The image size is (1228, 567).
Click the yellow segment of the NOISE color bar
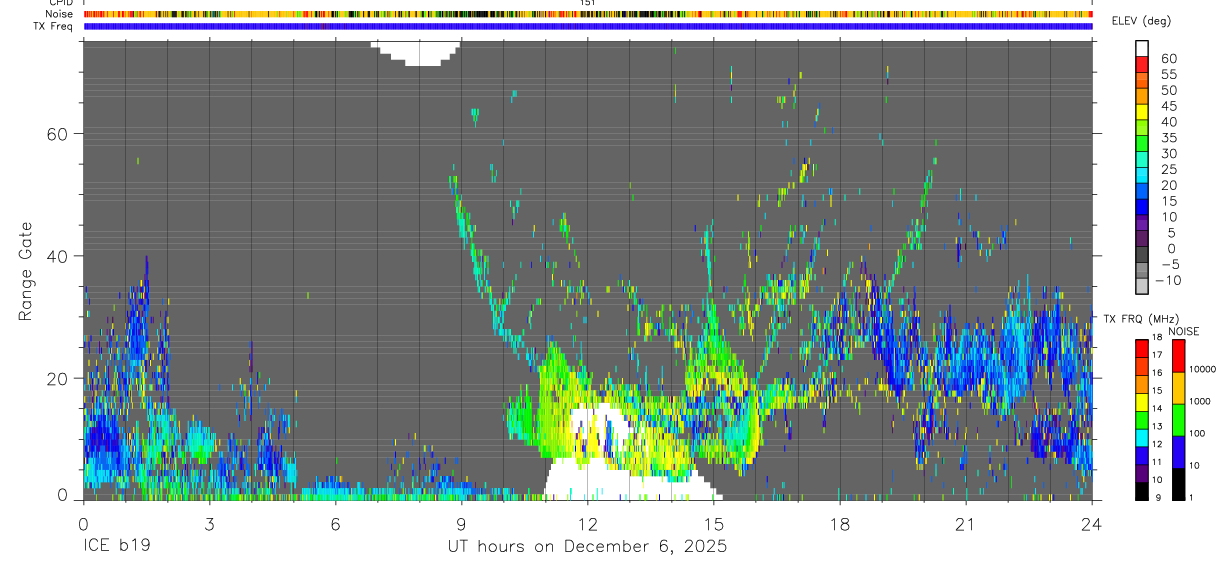tap(1178, 388)
